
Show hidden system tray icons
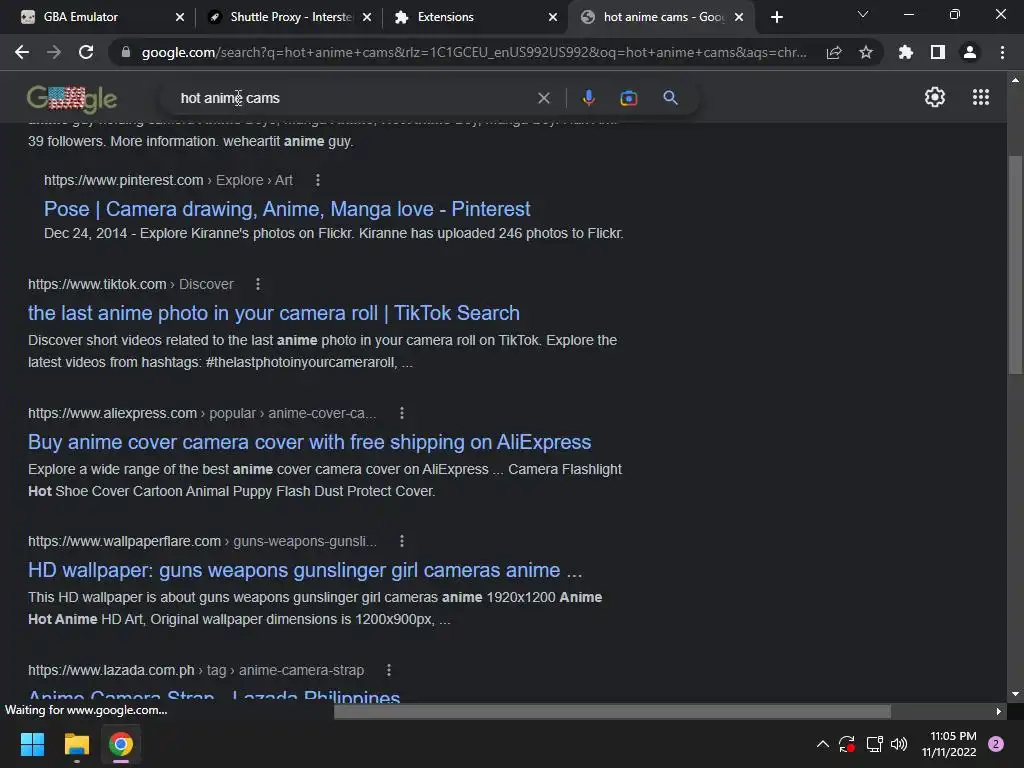point(823,744)
